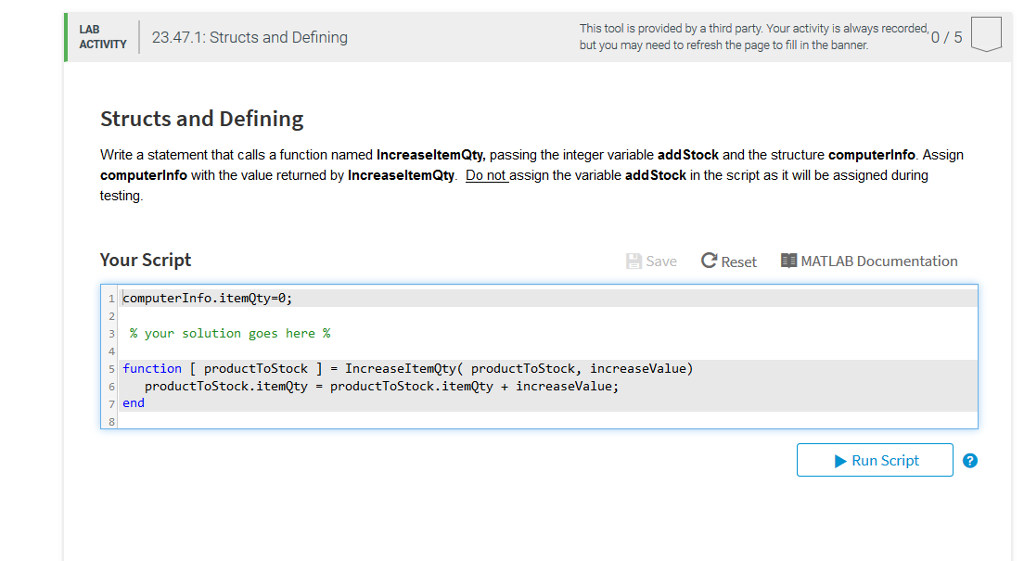Click the Save button
The image size is (1024, 561).
(x=651, y=261)
